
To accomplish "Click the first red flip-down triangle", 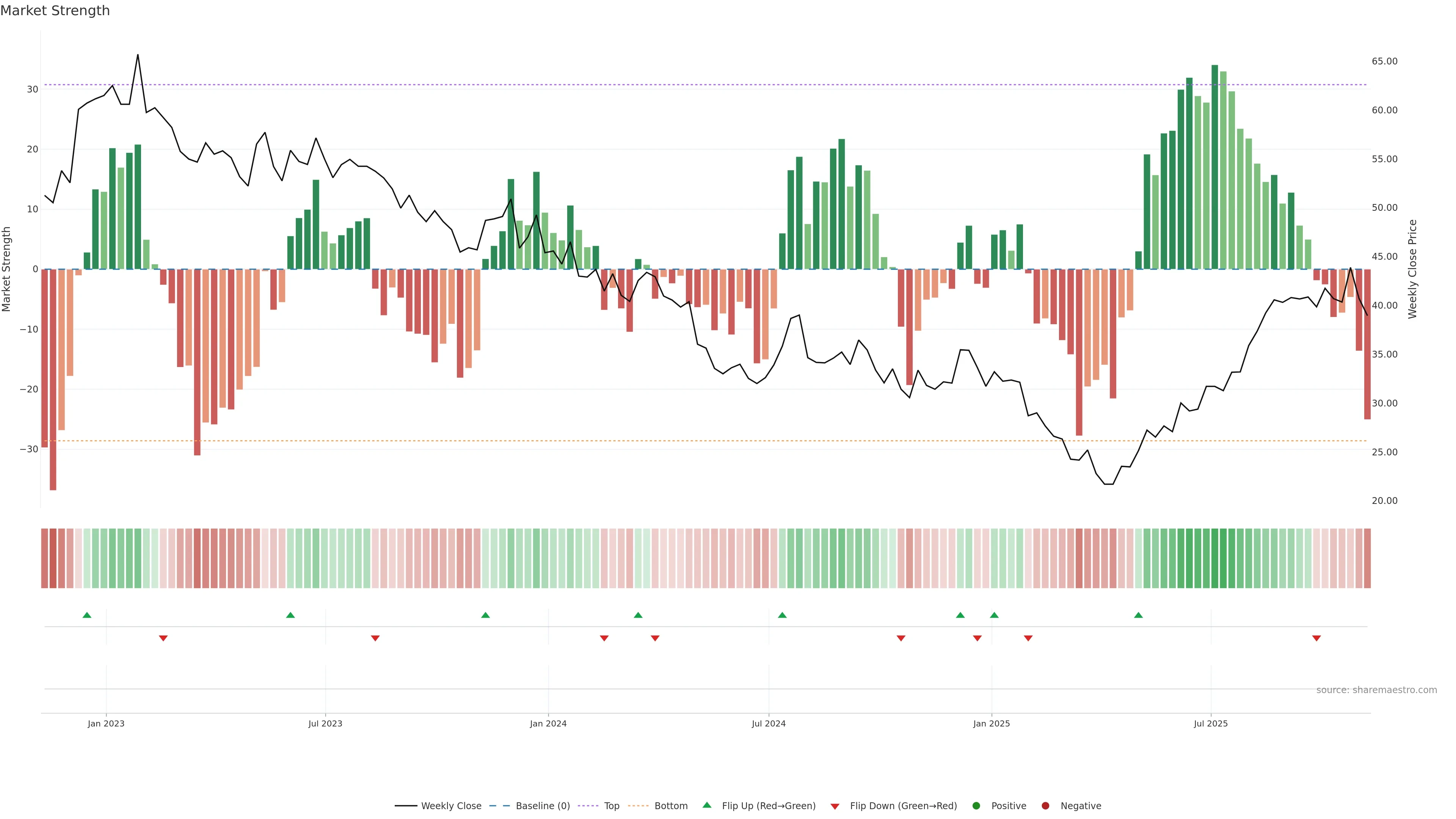I will pyautogui.click(x=163, y=638).
